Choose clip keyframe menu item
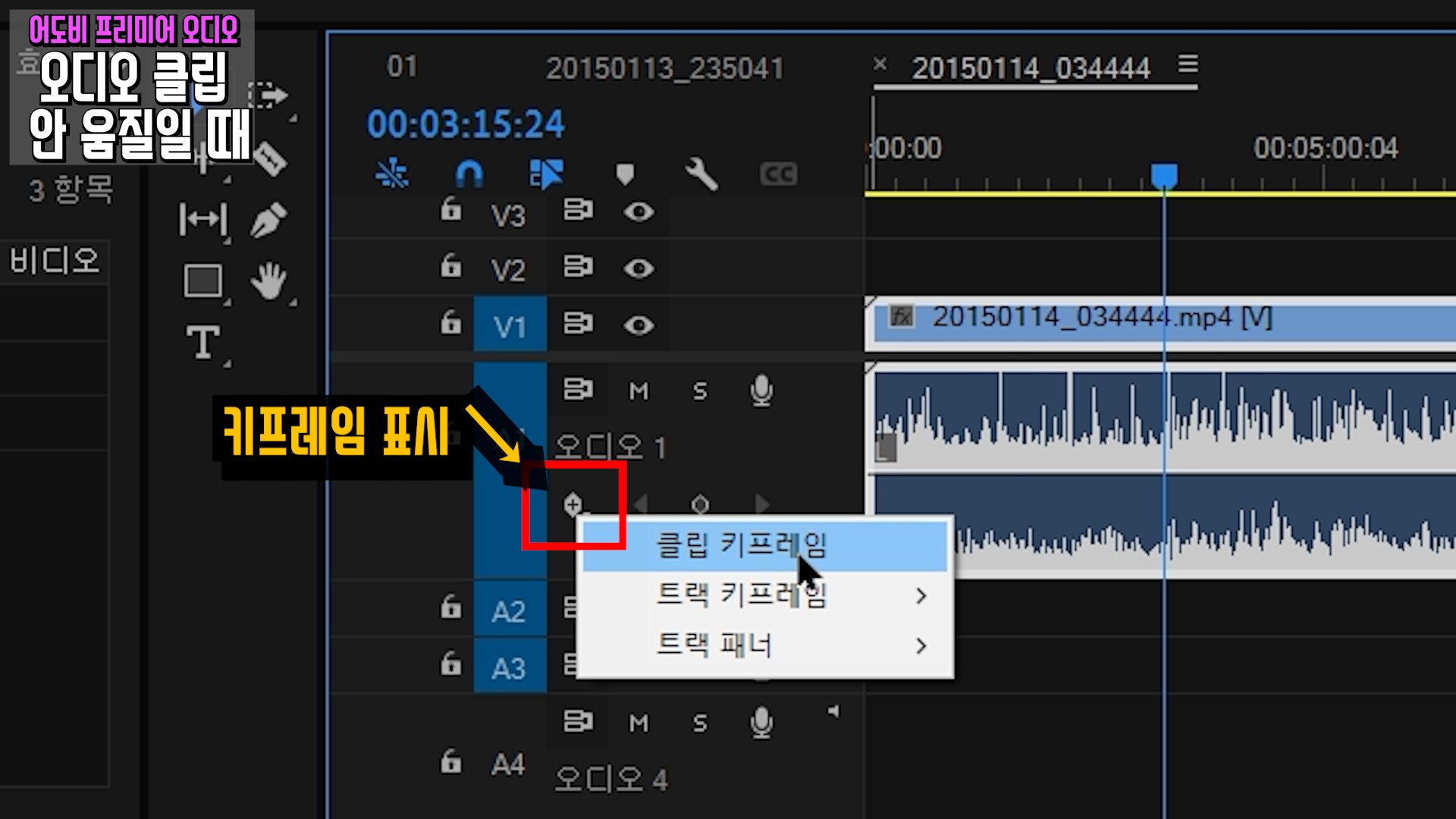 (x=740, y=544)
